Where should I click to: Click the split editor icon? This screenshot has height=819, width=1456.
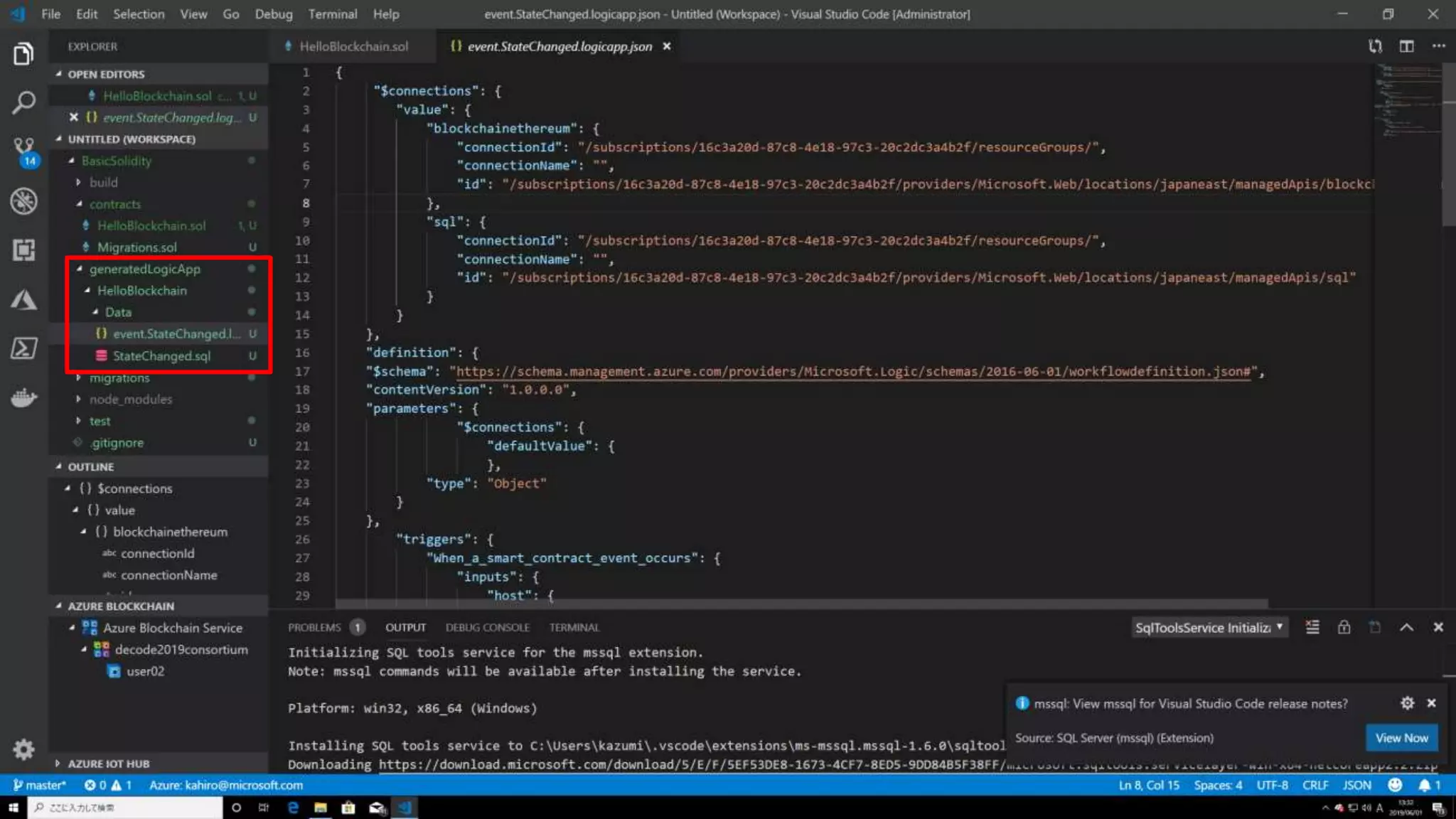point(1406,46)
